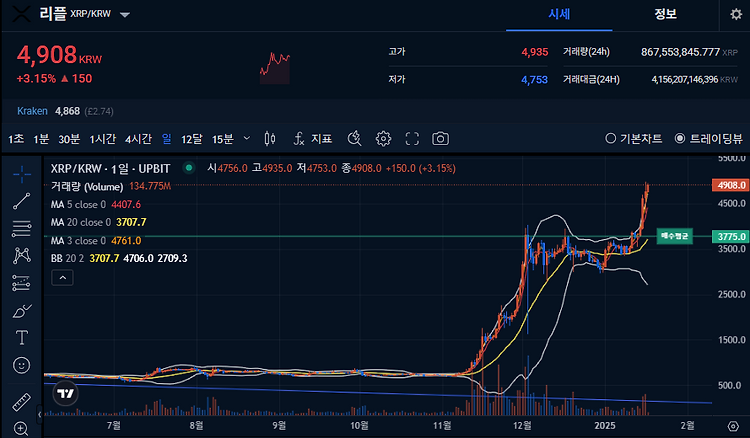Select the 12달 interval
Screen dimensions: 750x438
point(191,139)
